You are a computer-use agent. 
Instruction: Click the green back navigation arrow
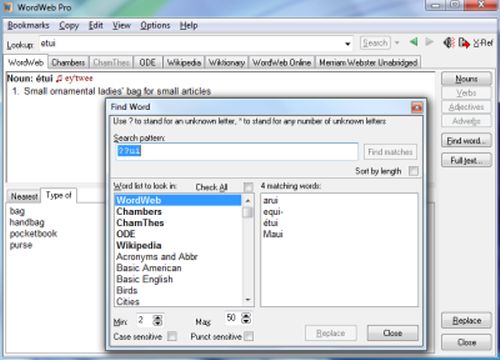click(414, 42)
